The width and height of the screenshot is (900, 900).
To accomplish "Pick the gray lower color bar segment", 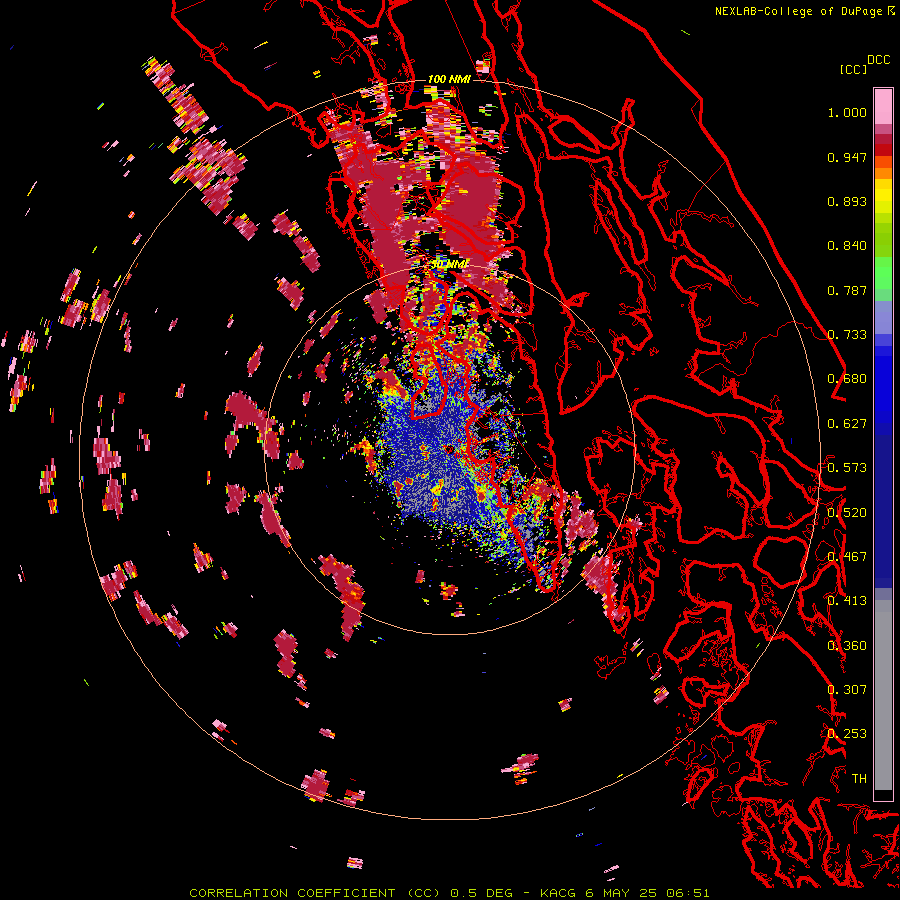I will coord(883,695).
